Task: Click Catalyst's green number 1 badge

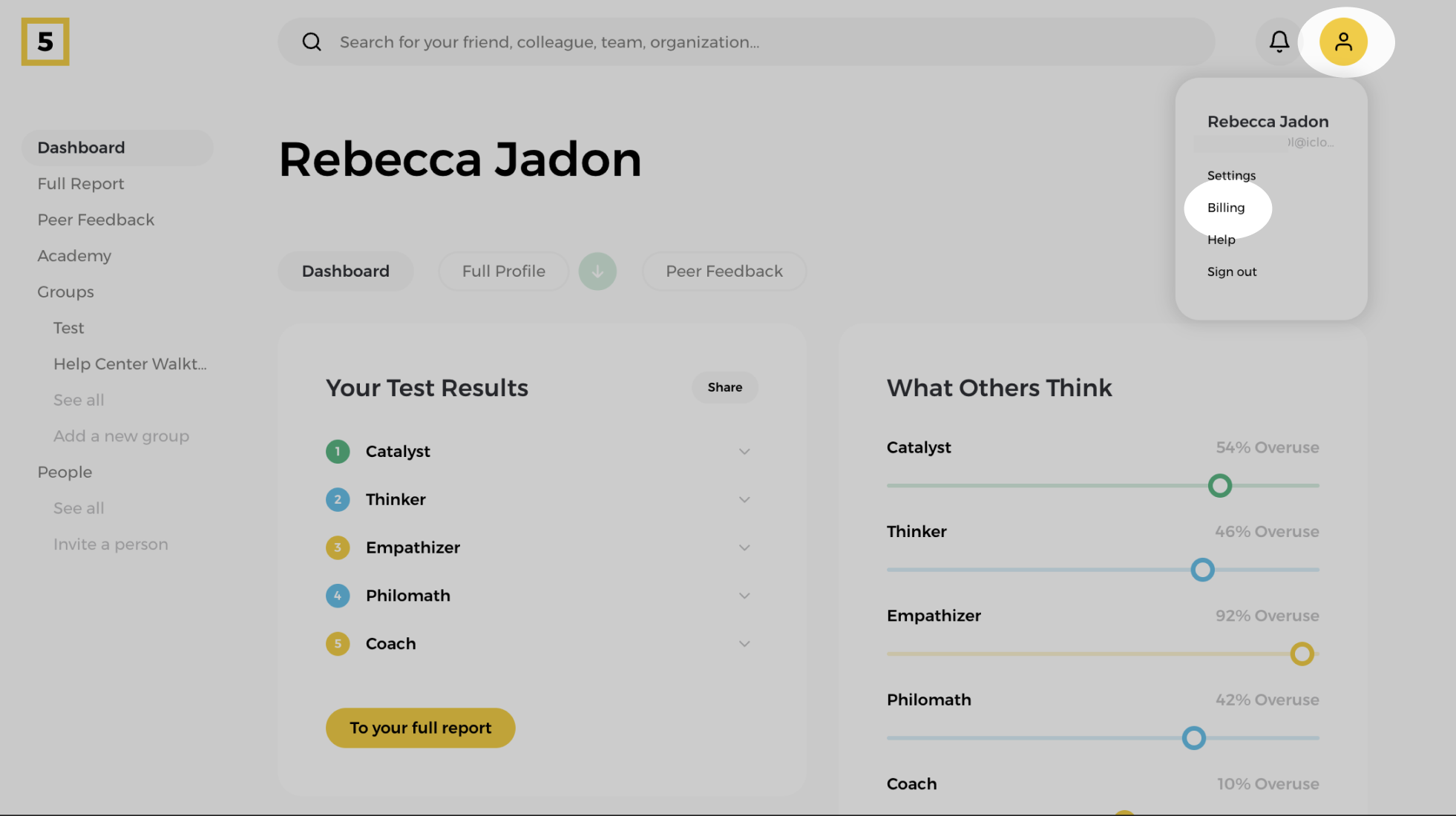Action: pyautogui.click(x=338, y=451)
